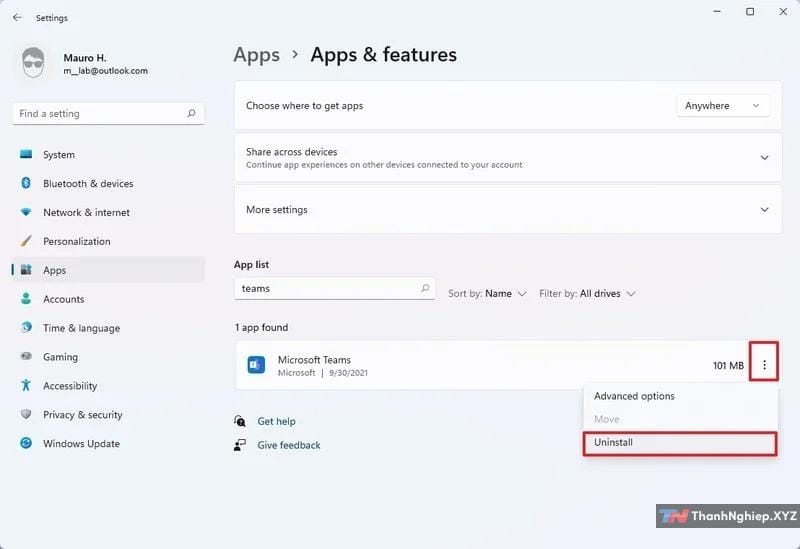Open Accounts settings
This screenshot has height=549, width=800.
pos(108,299)
